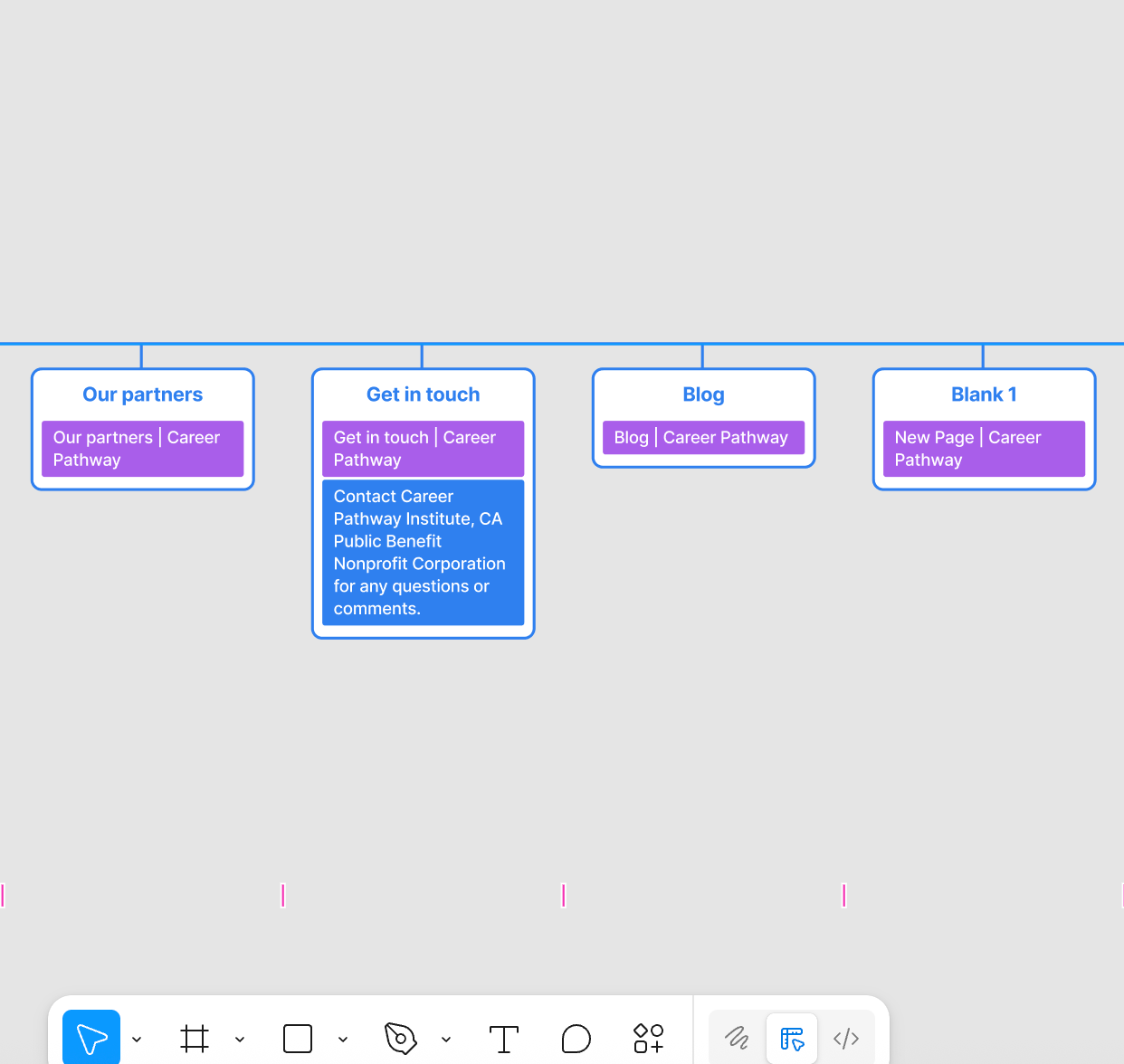1124x1064 pixels.
Task: Open the Move tool options chevron
Action: [137, 1040]
